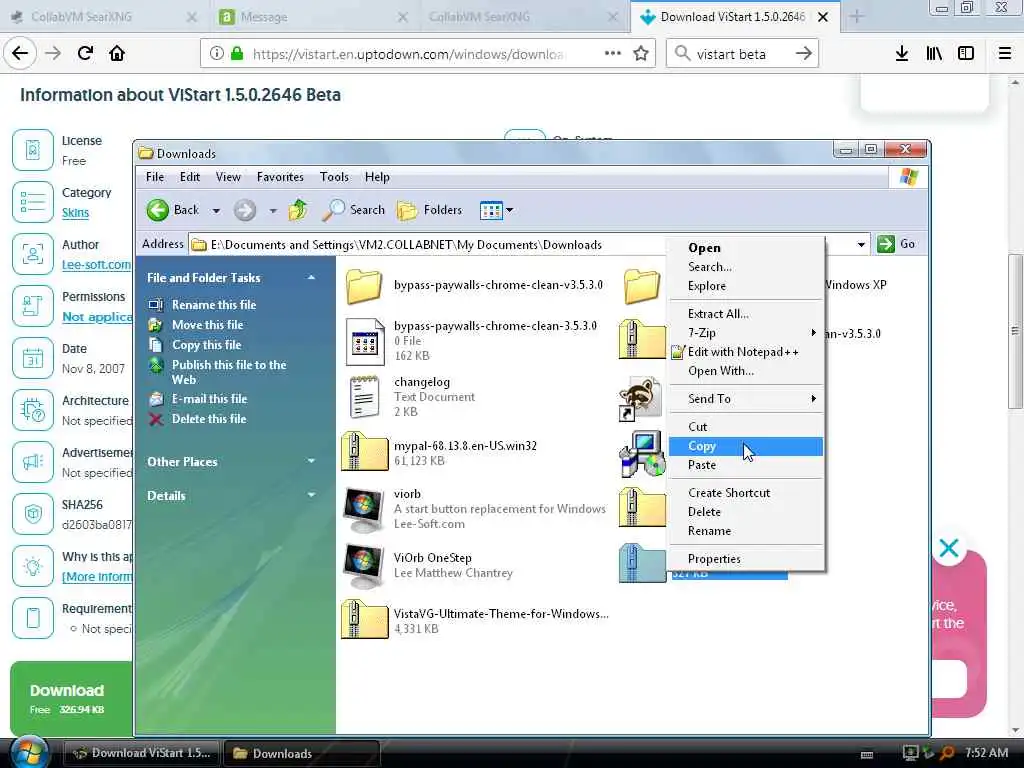Expand the Other Places panel
The image size is (1024, 768).
(312, 461)
